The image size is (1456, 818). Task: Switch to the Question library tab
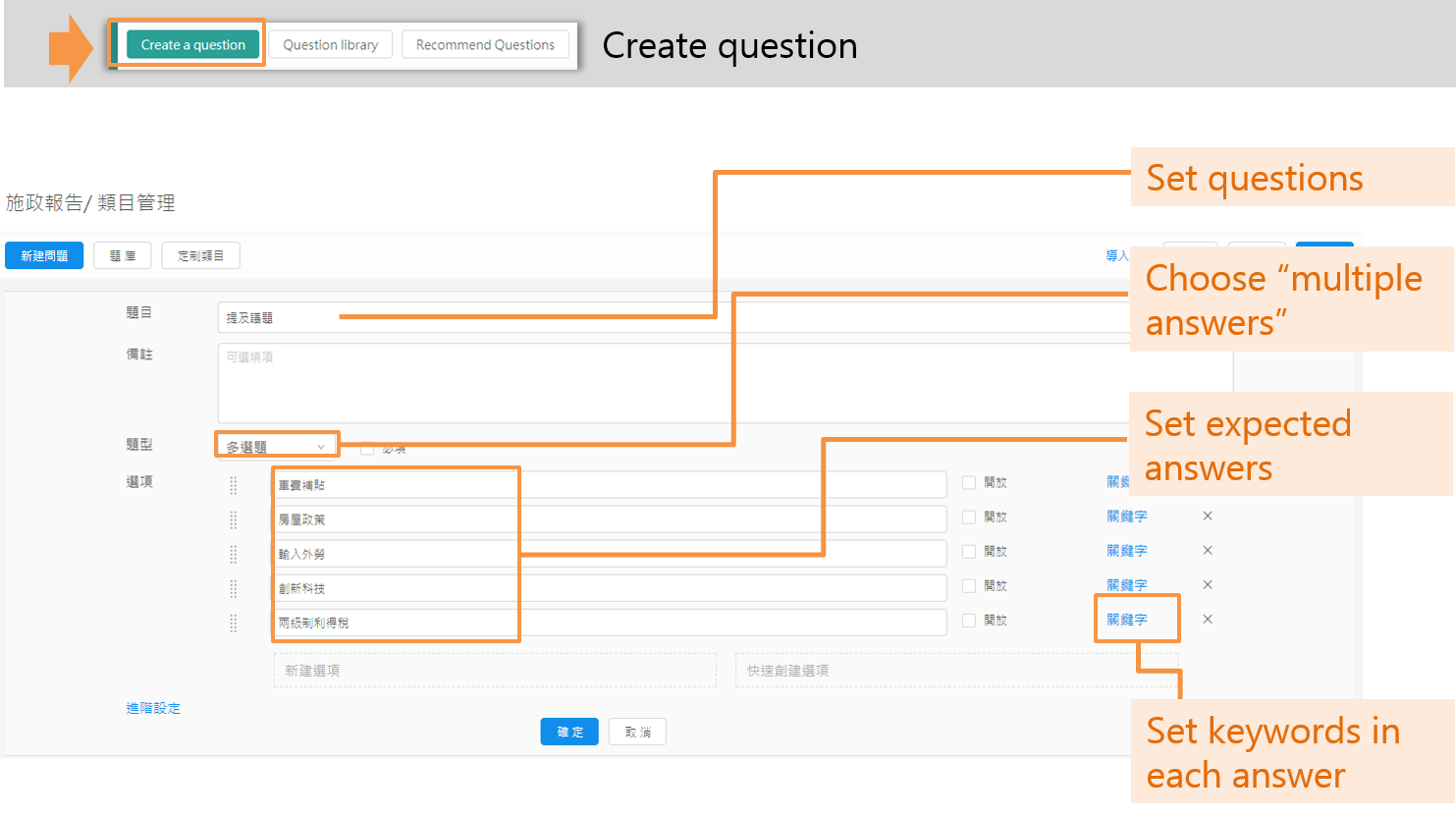click(330, 45)
